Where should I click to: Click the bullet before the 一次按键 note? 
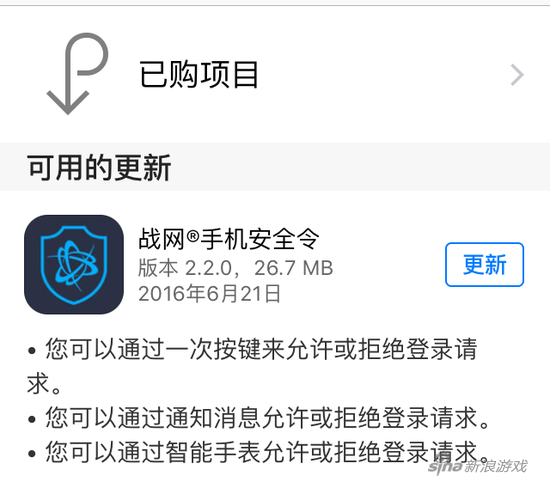click(32, 350)
